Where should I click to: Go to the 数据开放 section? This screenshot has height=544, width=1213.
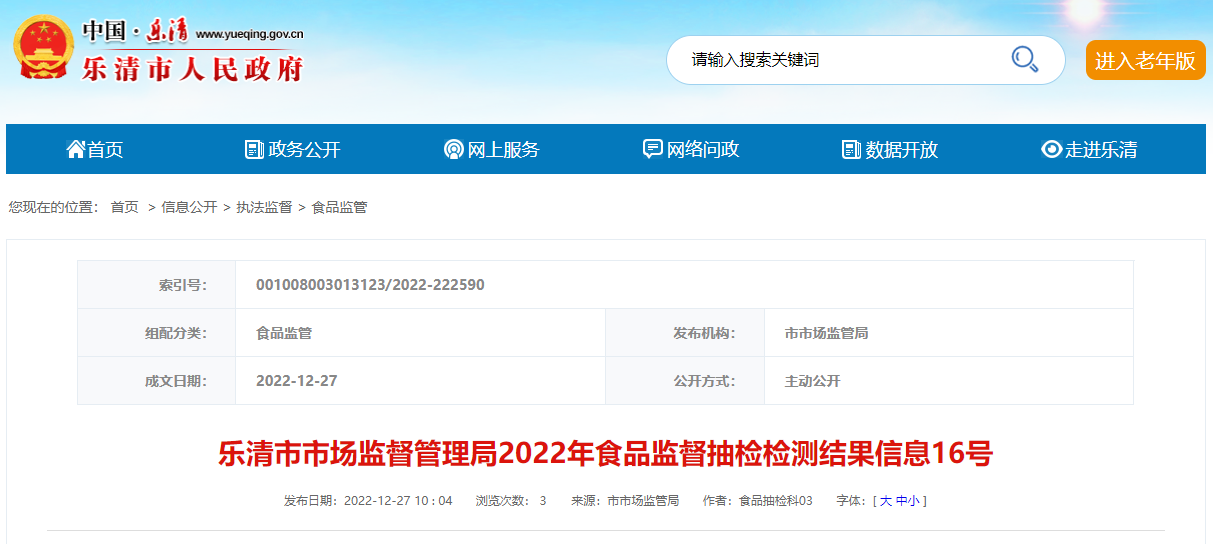(x=902, y=150)
